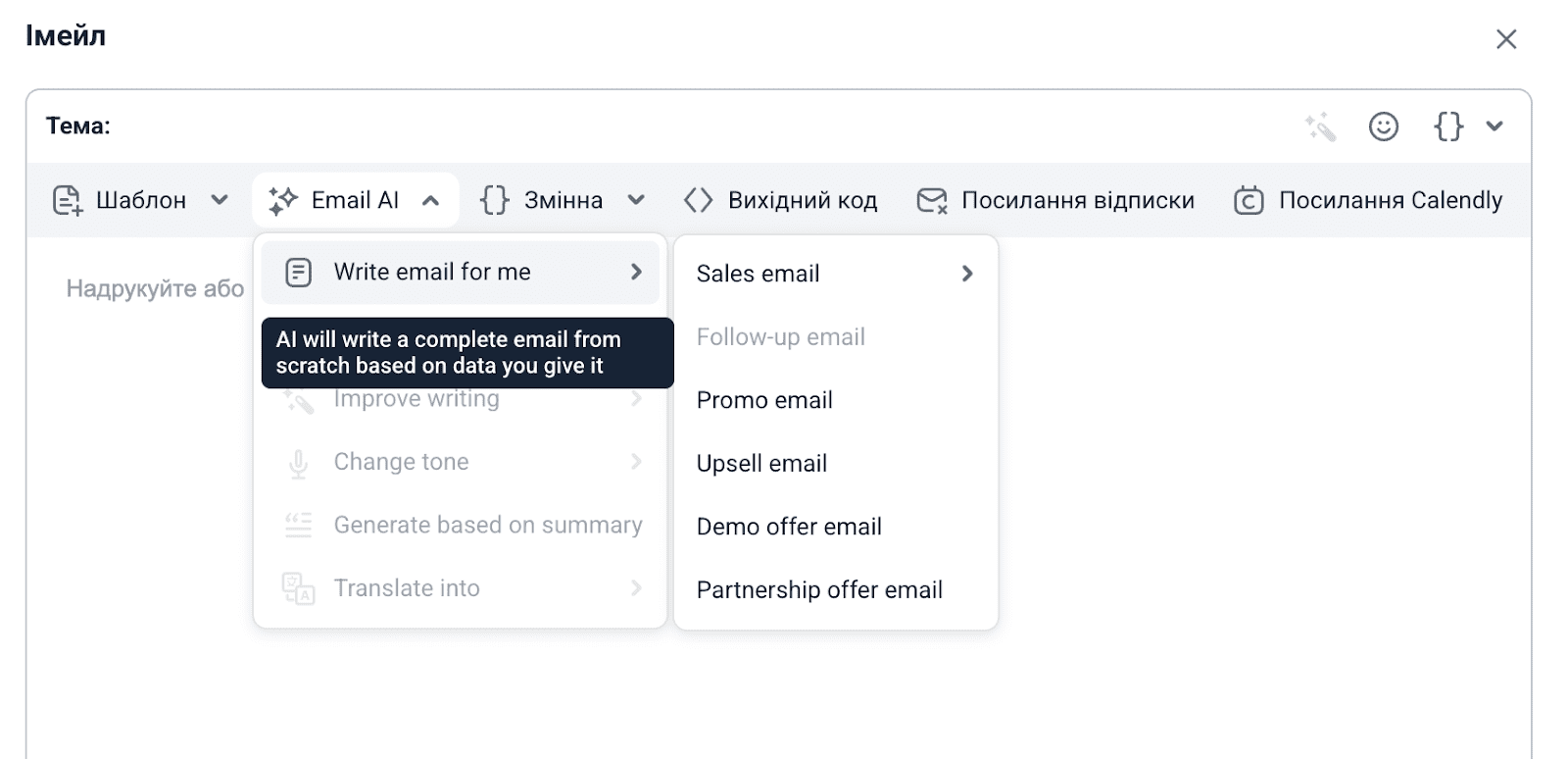Click the emoji picker icon above the toolbar
Image resolution: width=1568 pixels, height=759 pixels.
1382,126
